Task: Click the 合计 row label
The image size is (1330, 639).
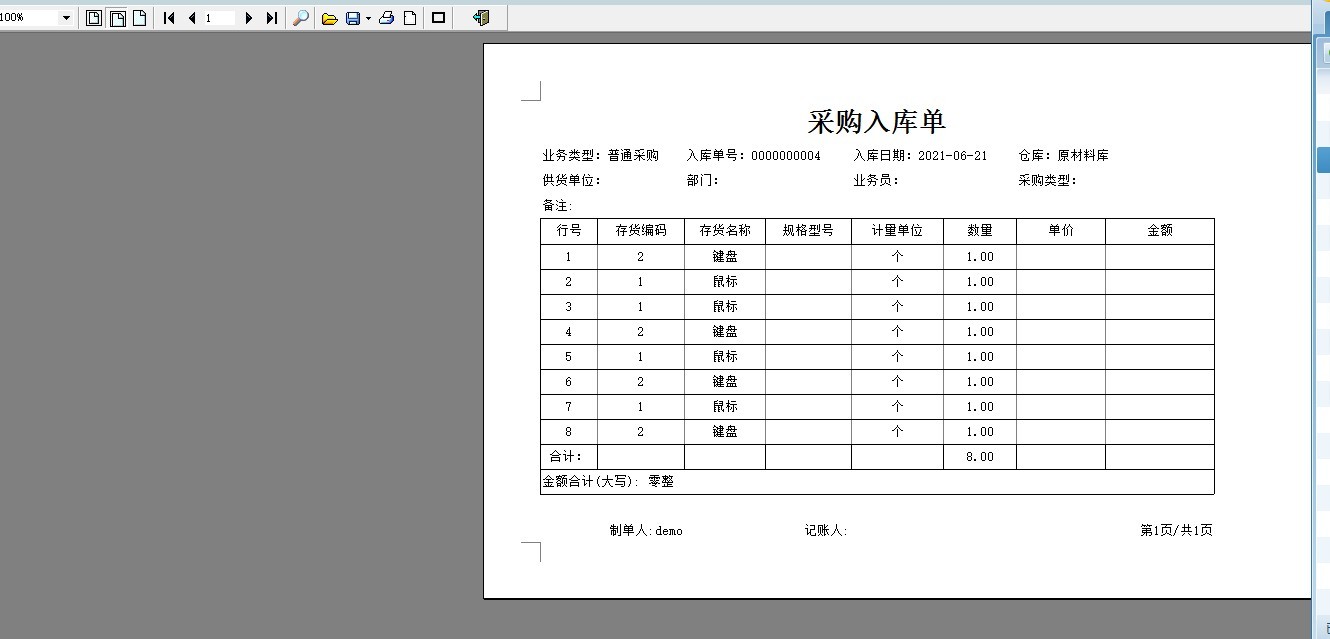Action: (566, 457)
